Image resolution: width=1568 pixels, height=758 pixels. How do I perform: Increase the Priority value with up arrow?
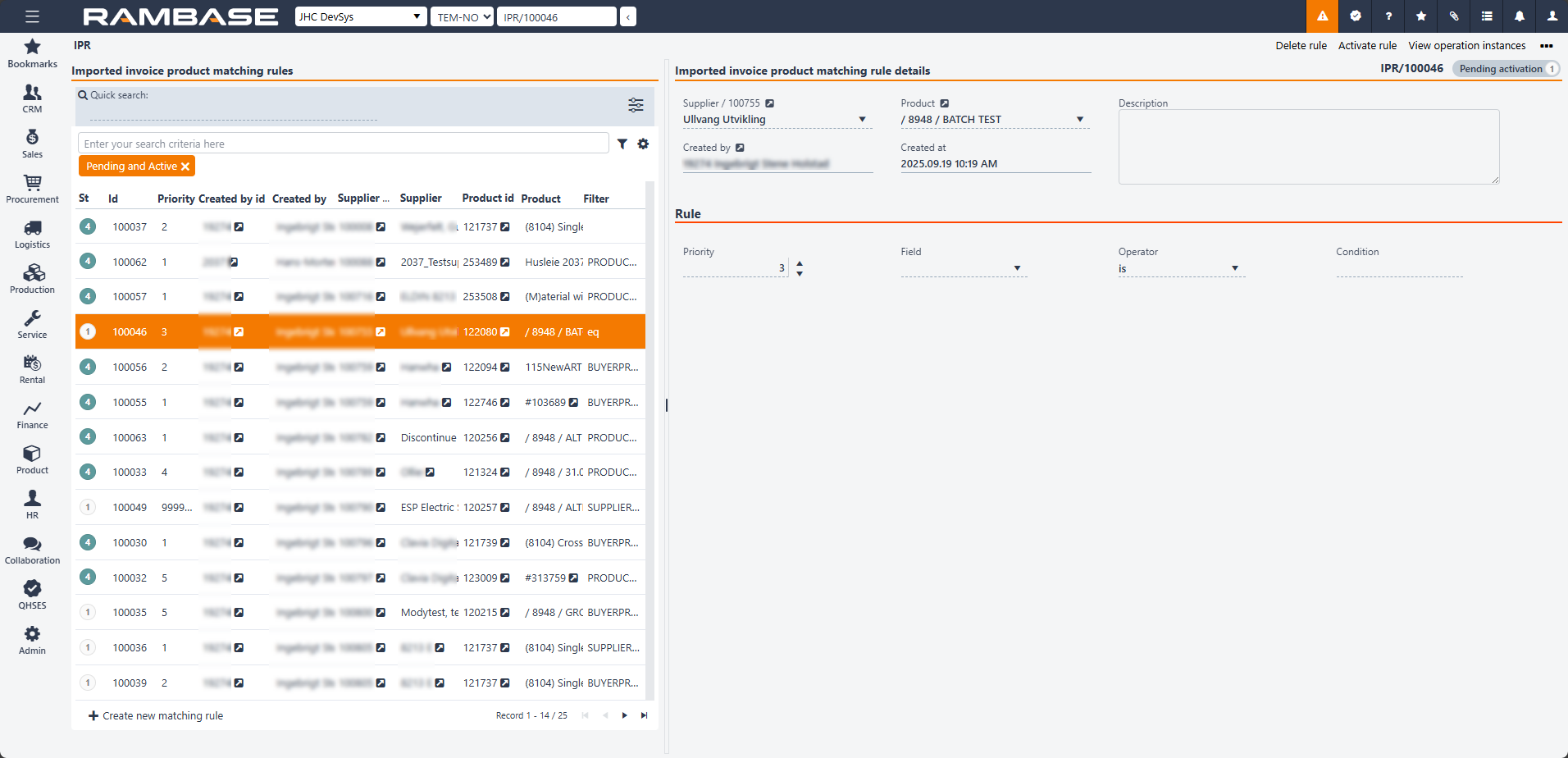[x=800, y=263]
